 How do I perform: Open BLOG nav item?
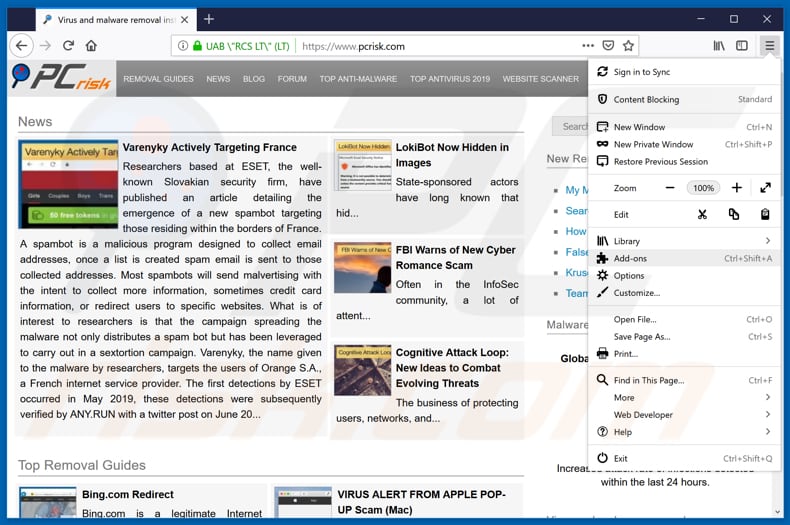(x=254, y=79)
